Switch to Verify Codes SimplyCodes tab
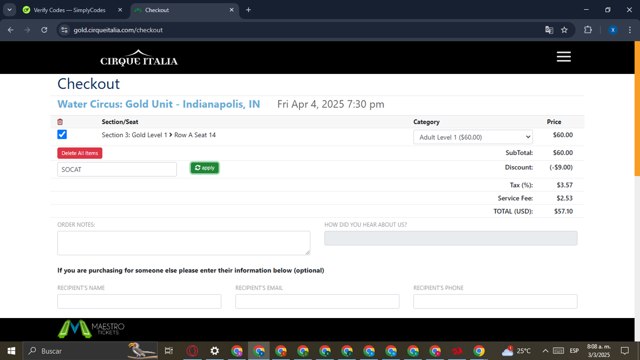 69,10
